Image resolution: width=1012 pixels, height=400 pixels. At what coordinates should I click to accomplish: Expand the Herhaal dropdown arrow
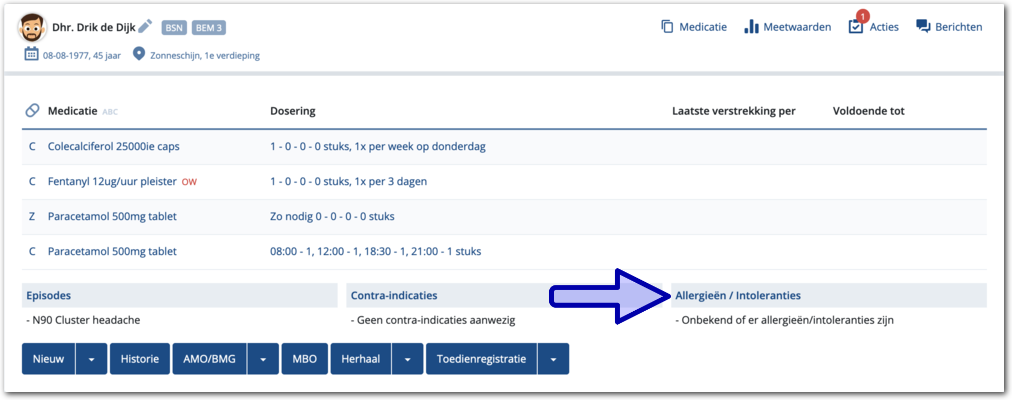[x=406, y=359]
